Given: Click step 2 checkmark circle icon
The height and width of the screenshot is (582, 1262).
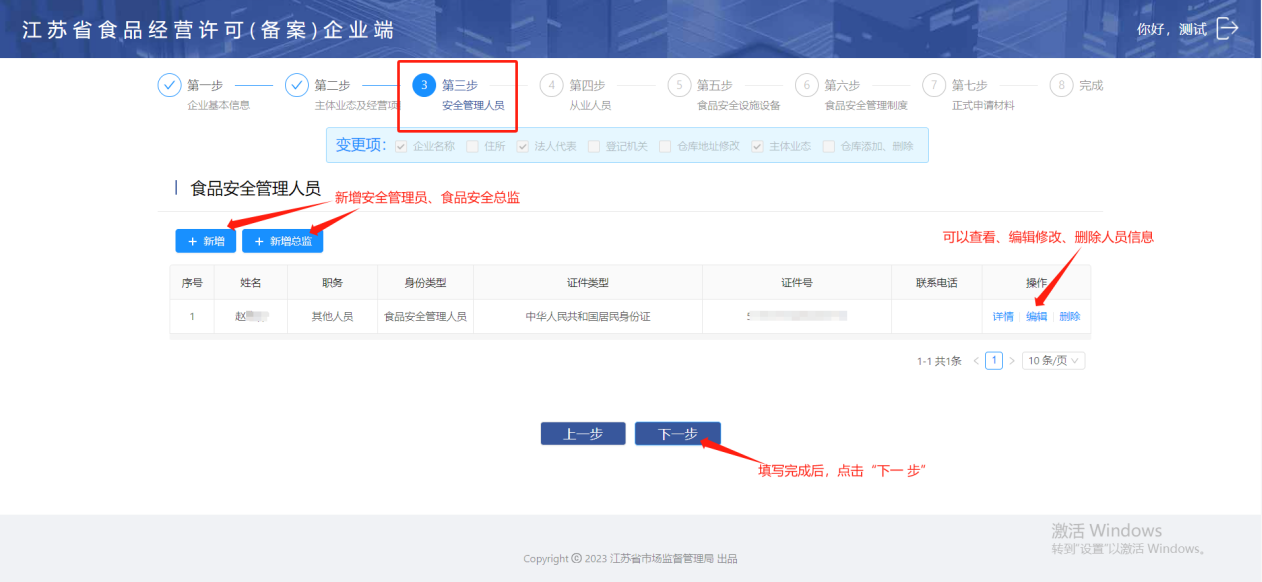Looking at the screenshot, I should (297, 85).
